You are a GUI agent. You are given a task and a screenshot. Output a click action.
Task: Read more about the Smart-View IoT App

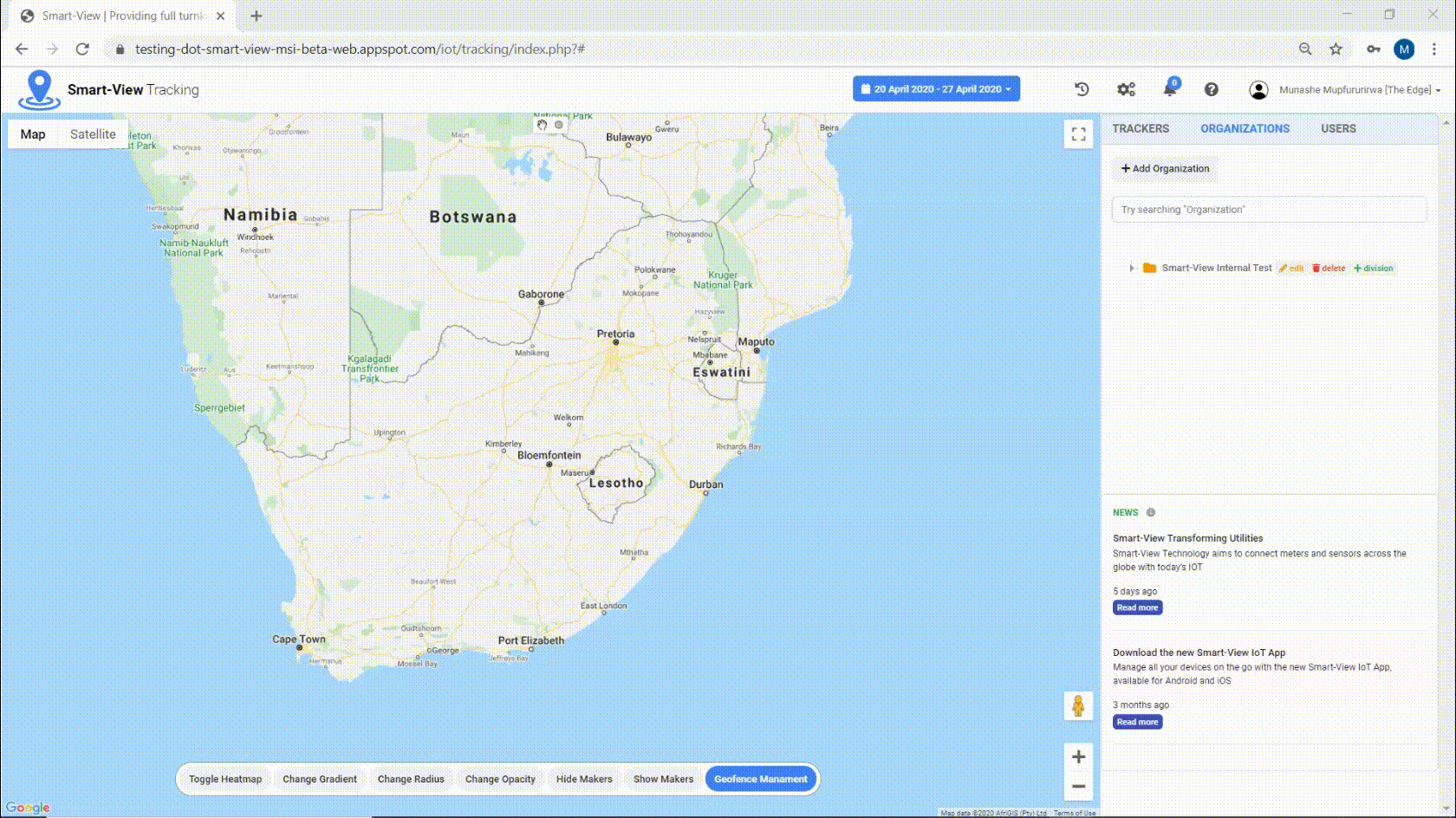[x=1137, y=722]
